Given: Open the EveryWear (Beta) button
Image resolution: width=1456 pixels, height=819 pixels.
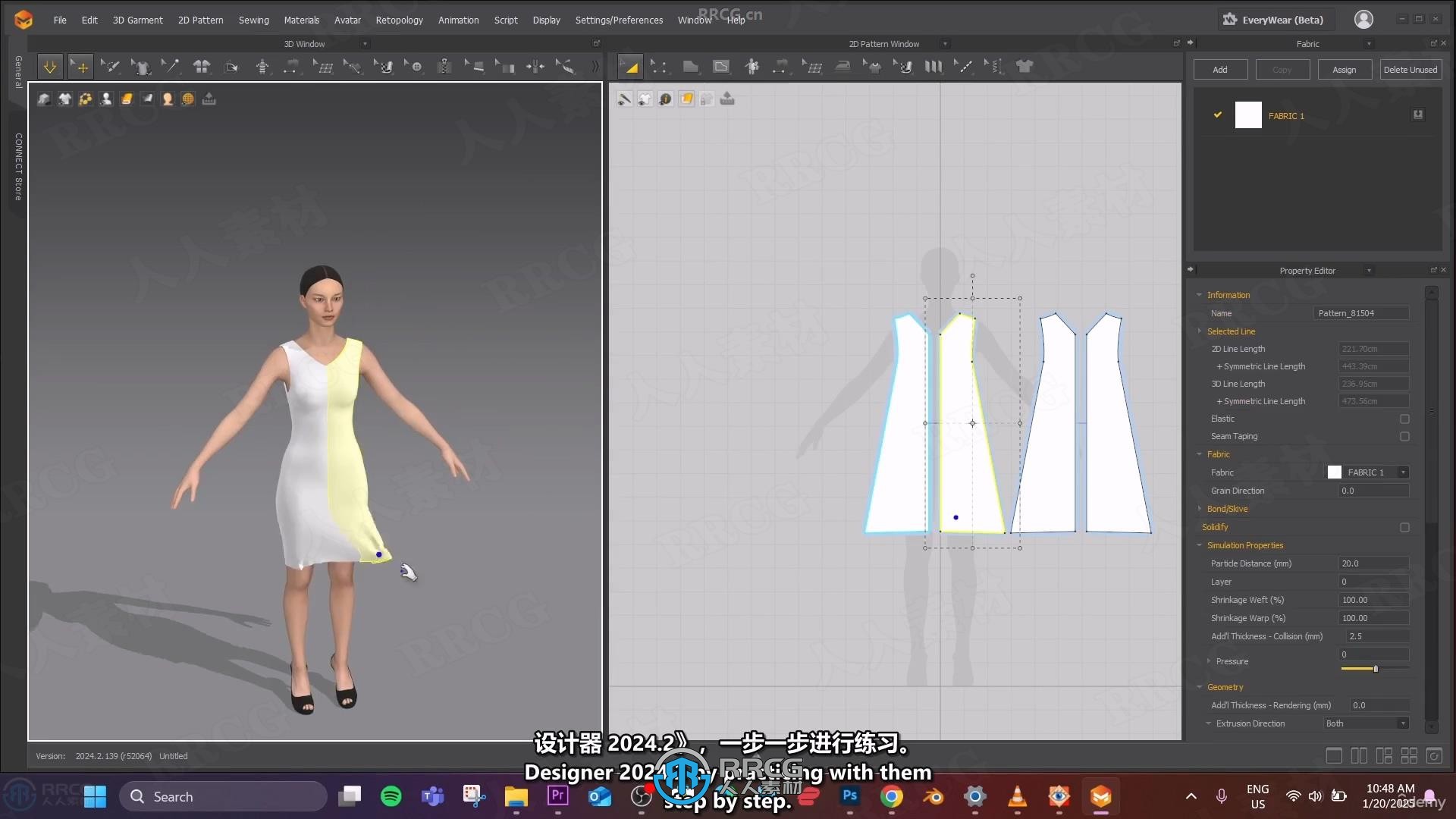Looking at the screenshot, I should coord(1274,20).
